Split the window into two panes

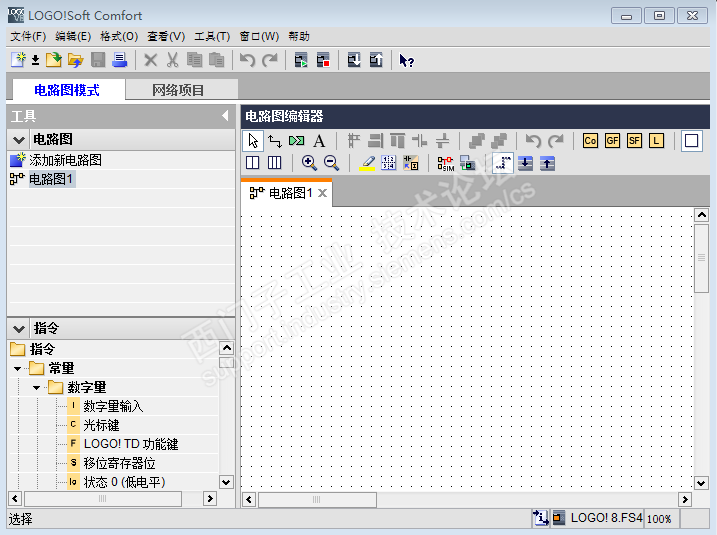click(252, 163)
